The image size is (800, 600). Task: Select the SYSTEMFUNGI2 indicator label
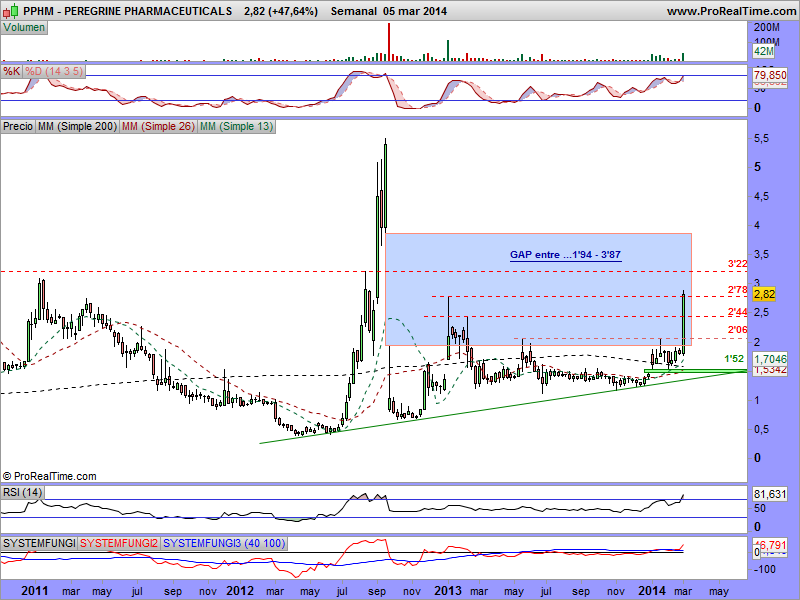point(119,543)
